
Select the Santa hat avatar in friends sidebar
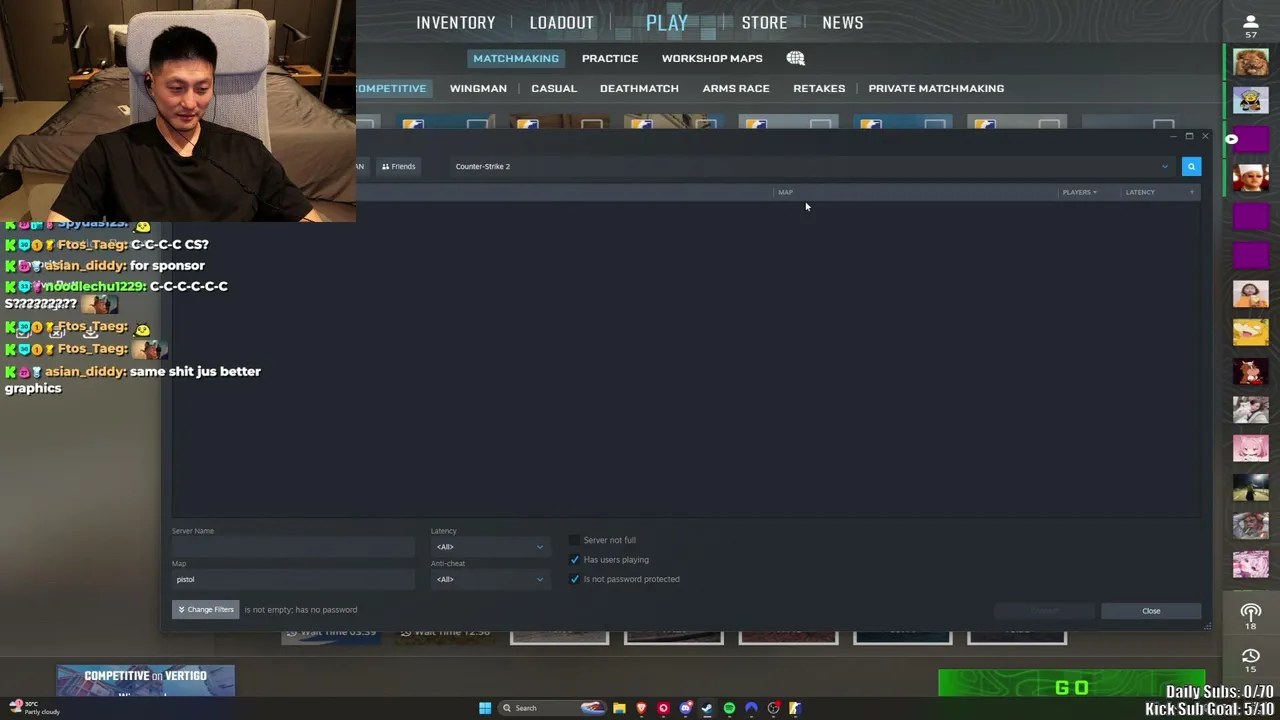point(1250,177)
